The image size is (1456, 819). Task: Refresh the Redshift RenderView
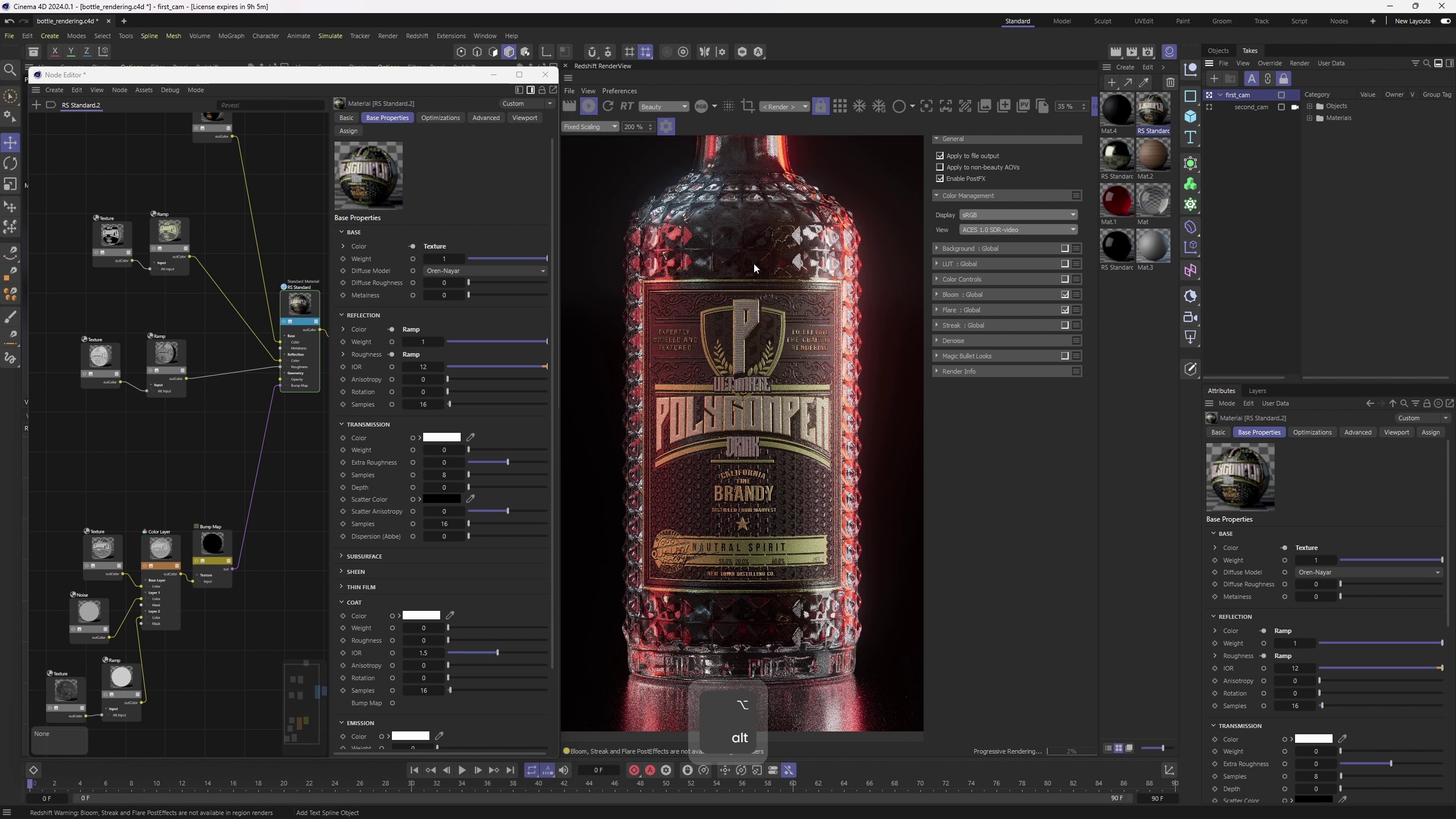click(608, 106)
